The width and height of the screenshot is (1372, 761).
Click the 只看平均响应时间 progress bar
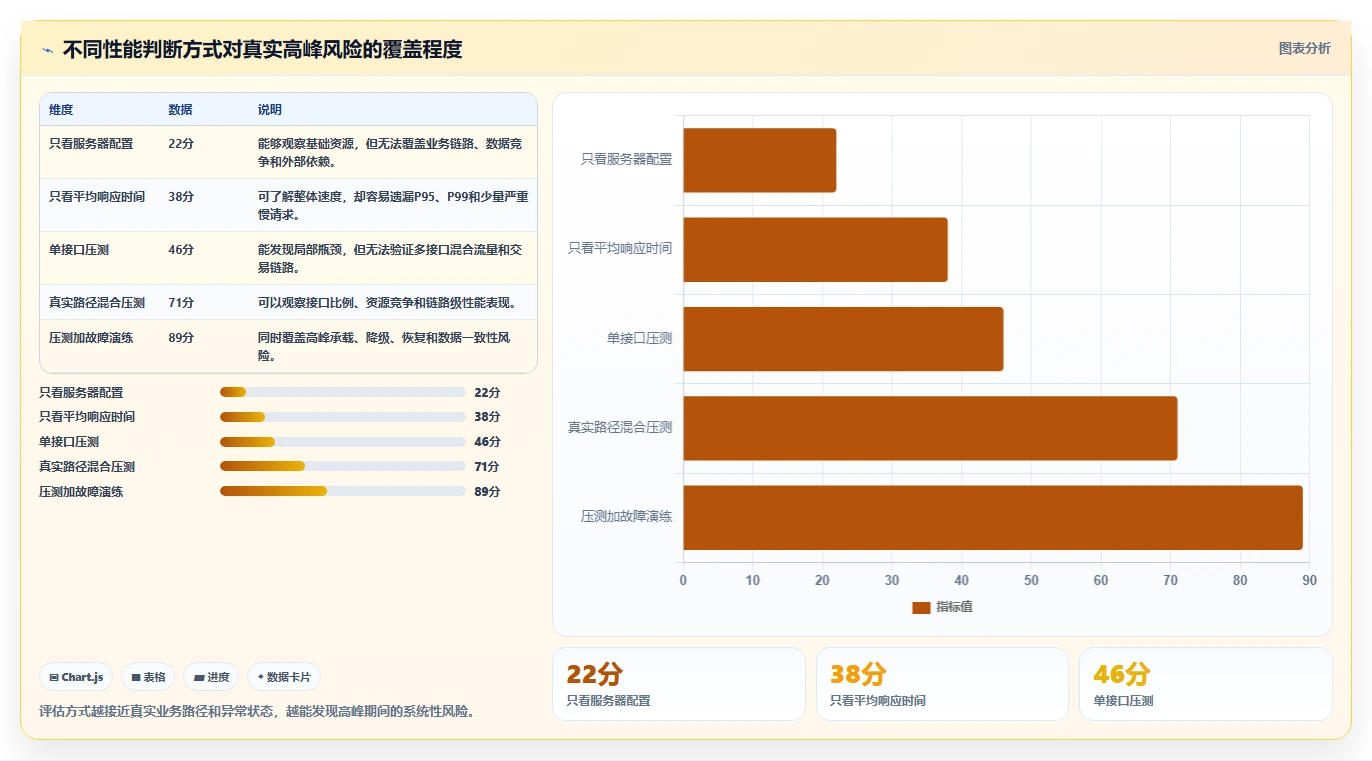click(342, 417)
